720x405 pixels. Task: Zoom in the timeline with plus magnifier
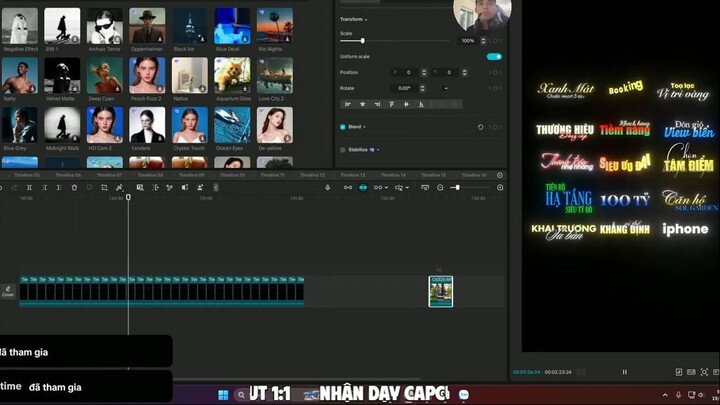(500, 187)
